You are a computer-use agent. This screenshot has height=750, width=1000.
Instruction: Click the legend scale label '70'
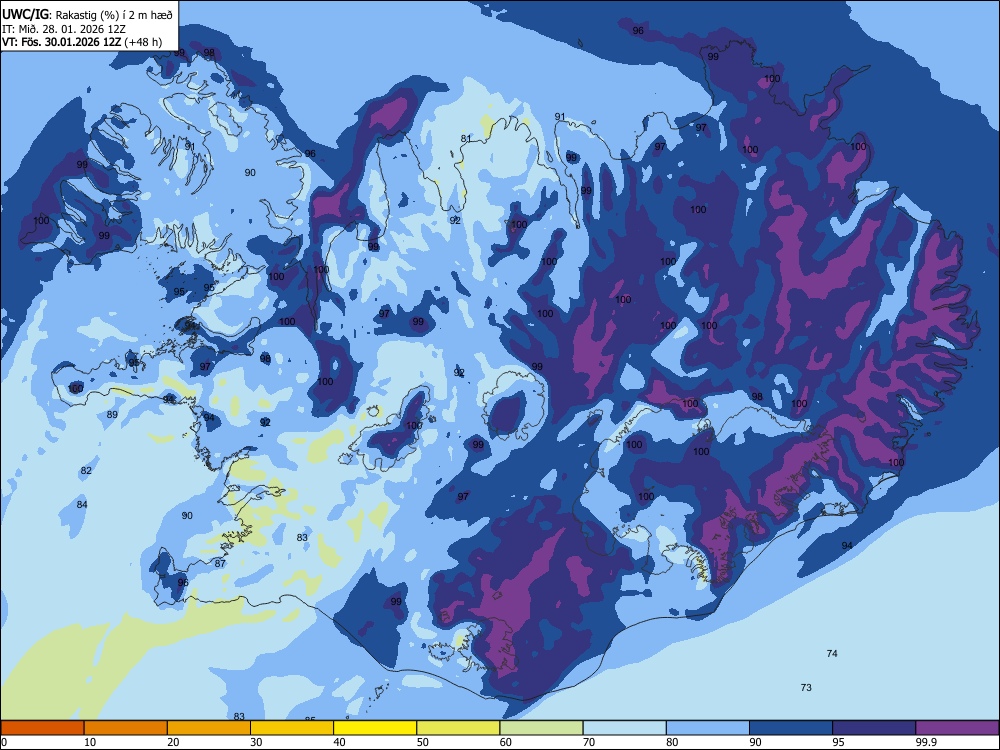click(x=589, y=742)
